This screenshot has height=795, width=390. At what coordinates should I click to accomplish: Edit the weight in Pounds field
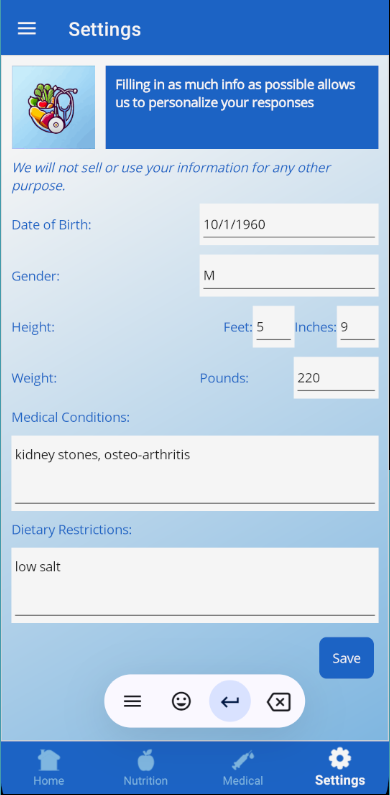[336, 378]
